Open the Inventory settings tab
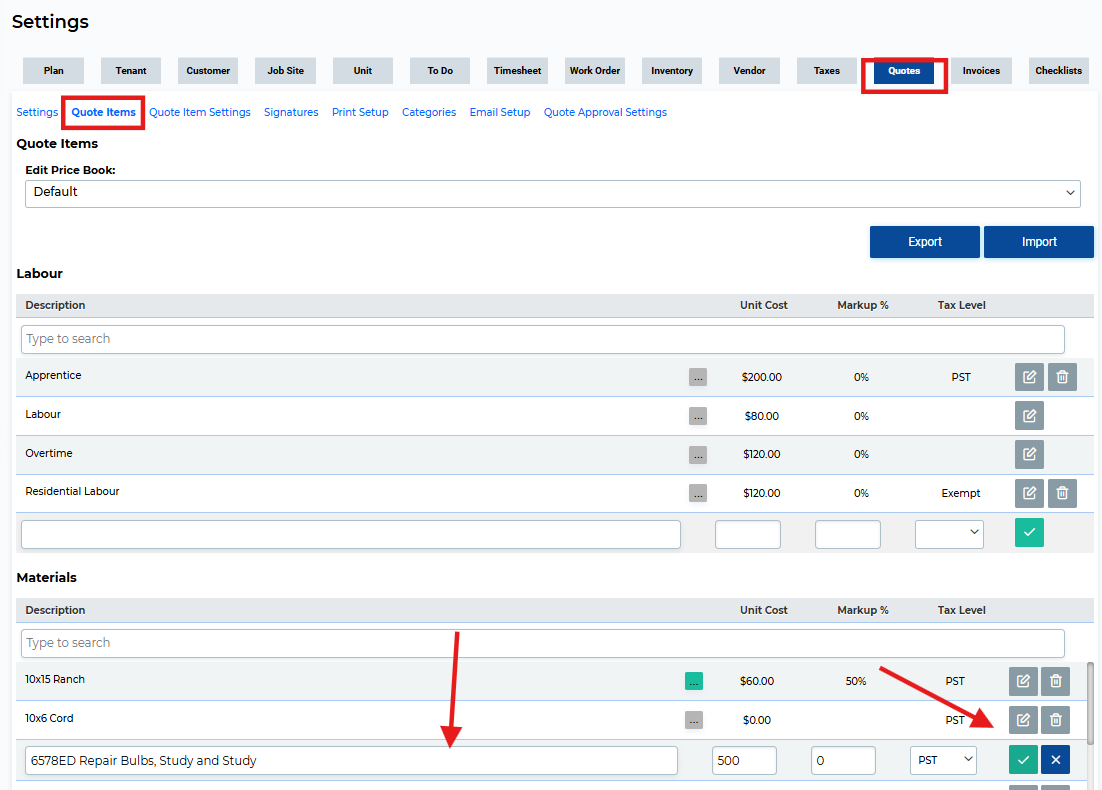The height and width of the screenshot is (790, 1102). (x=672, y=71)
